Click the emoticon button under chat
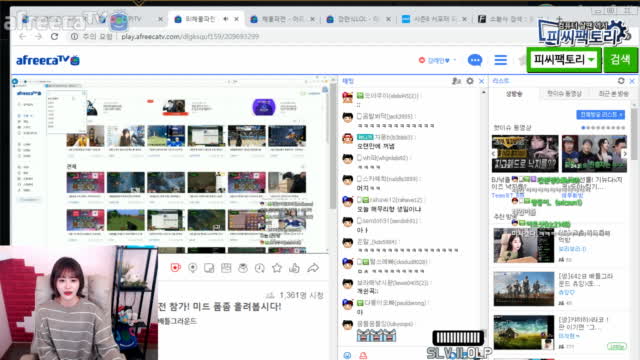Screen dimensions: 640x360 click(347, 355)
